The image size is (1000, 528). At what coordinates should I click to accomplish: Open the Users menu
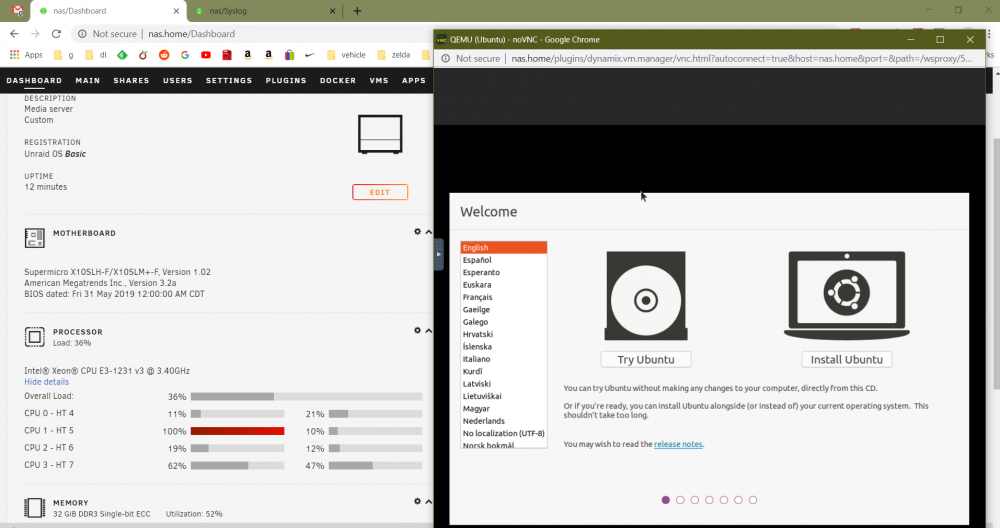pyautogui.click(x=177, y=80)
